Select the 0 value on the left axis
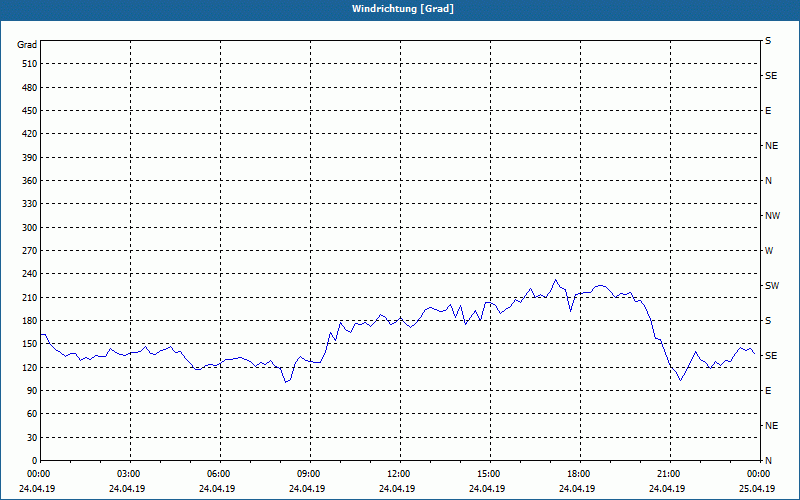800x500 pixels. (35, 461)
